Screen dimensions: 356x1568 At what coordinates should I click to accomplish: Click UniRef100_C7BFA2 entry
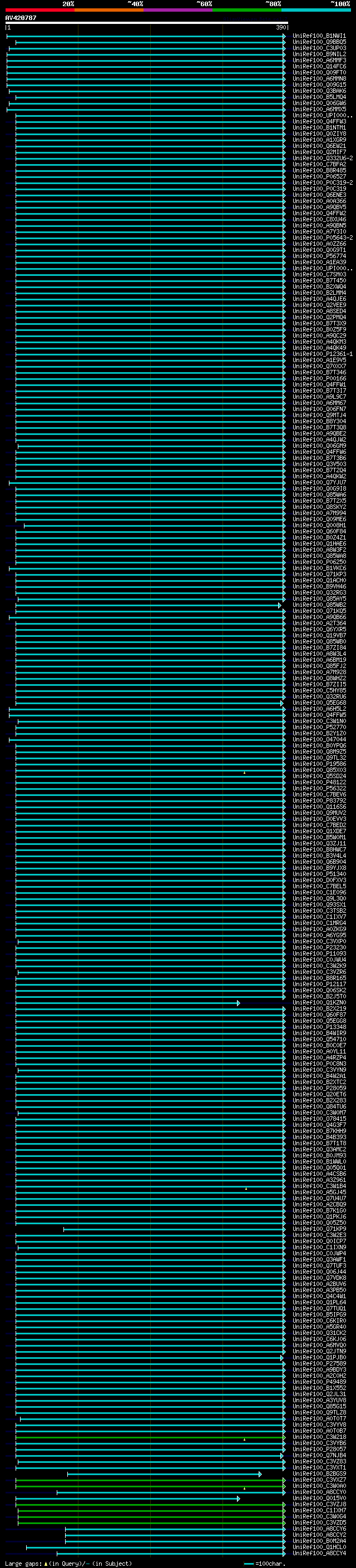coord(319,164)
